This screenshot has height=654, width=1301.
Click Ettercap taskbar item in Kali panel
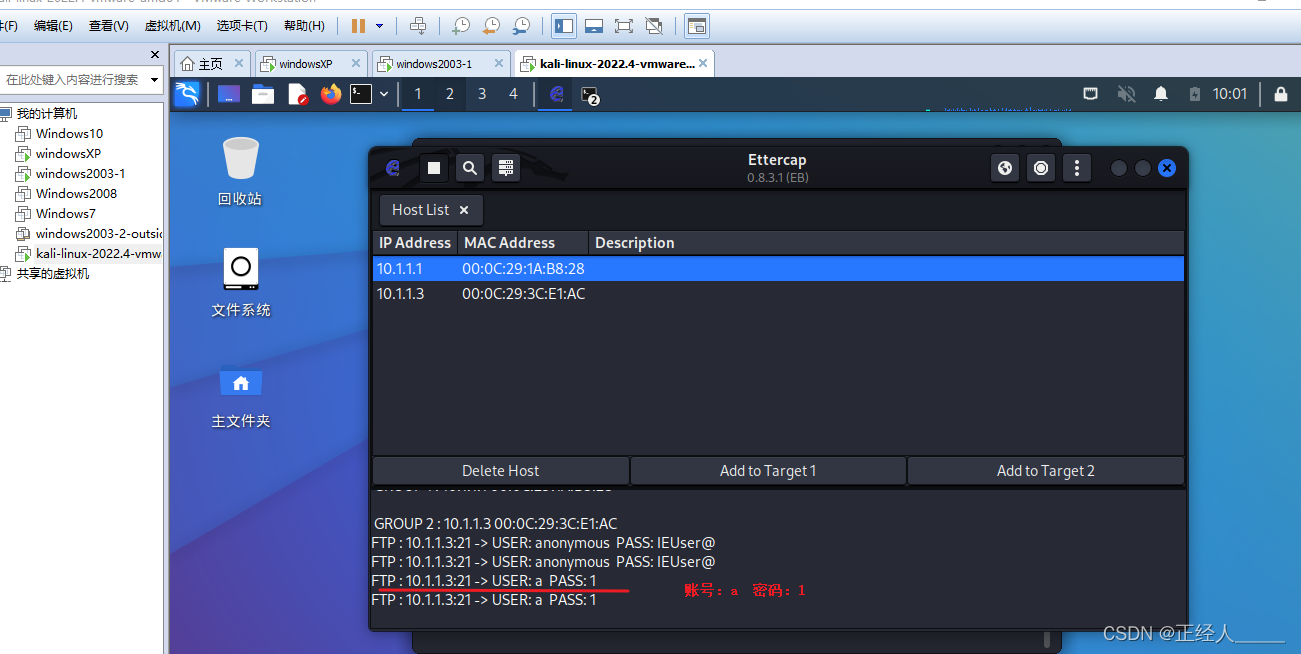coord(557,94)
